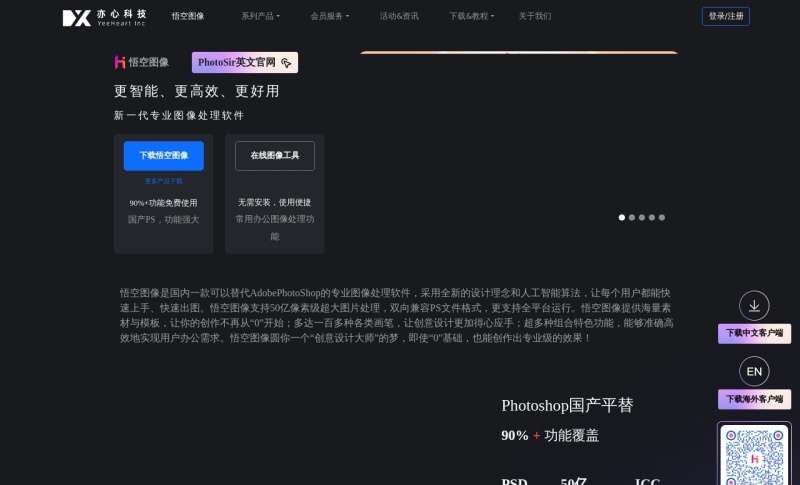Open the 活动&资讯 menu item
Screen dimensions: 800x485
[x=399, y=17]
